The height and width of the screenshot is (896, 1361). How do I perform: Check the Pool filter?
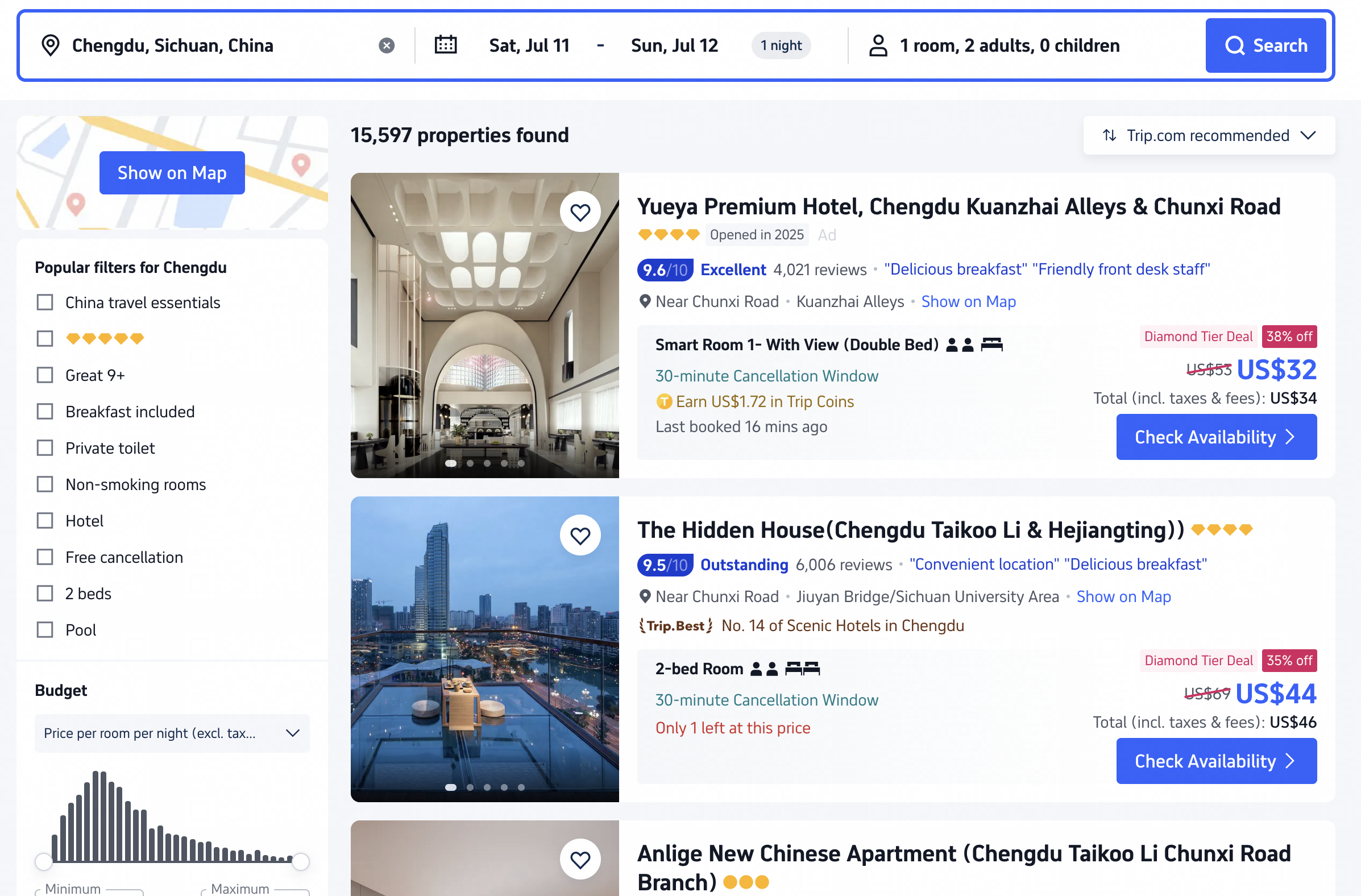(44, 629)
